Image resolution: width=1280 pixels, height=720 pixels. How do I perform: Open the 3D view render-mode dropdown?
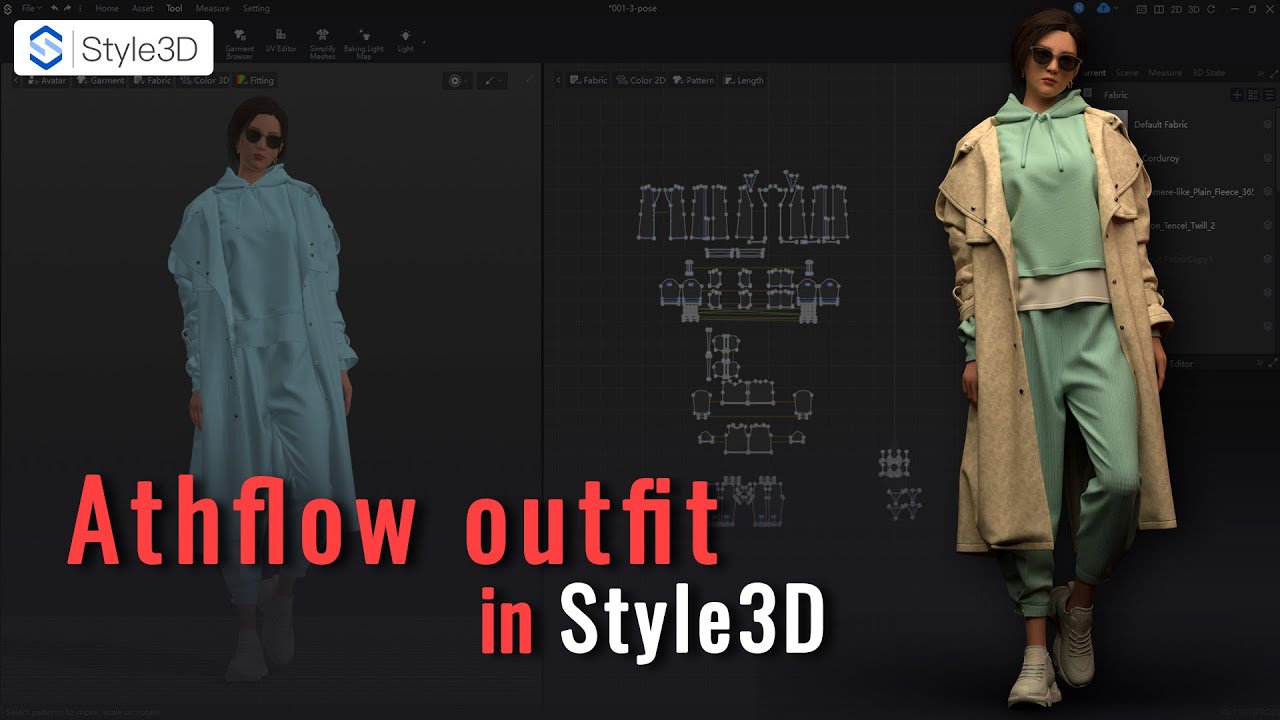click(x=458, y=81)
